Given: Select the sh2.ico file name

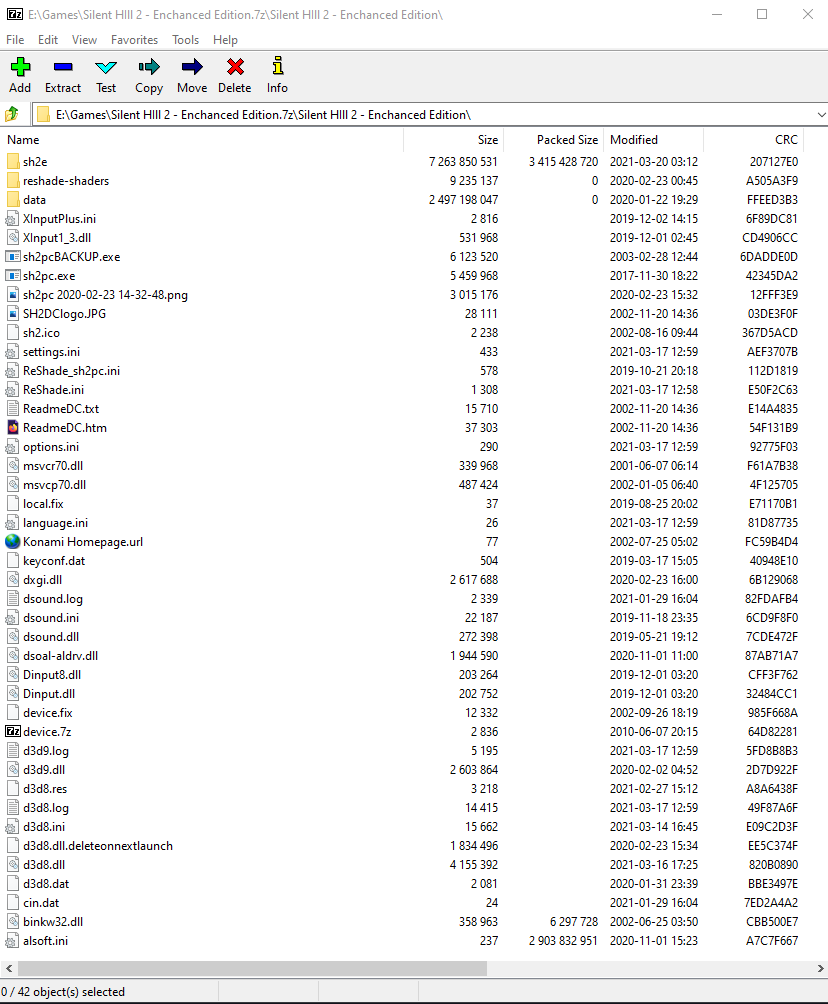Looking at the screenshot, I should pos(42,332).
